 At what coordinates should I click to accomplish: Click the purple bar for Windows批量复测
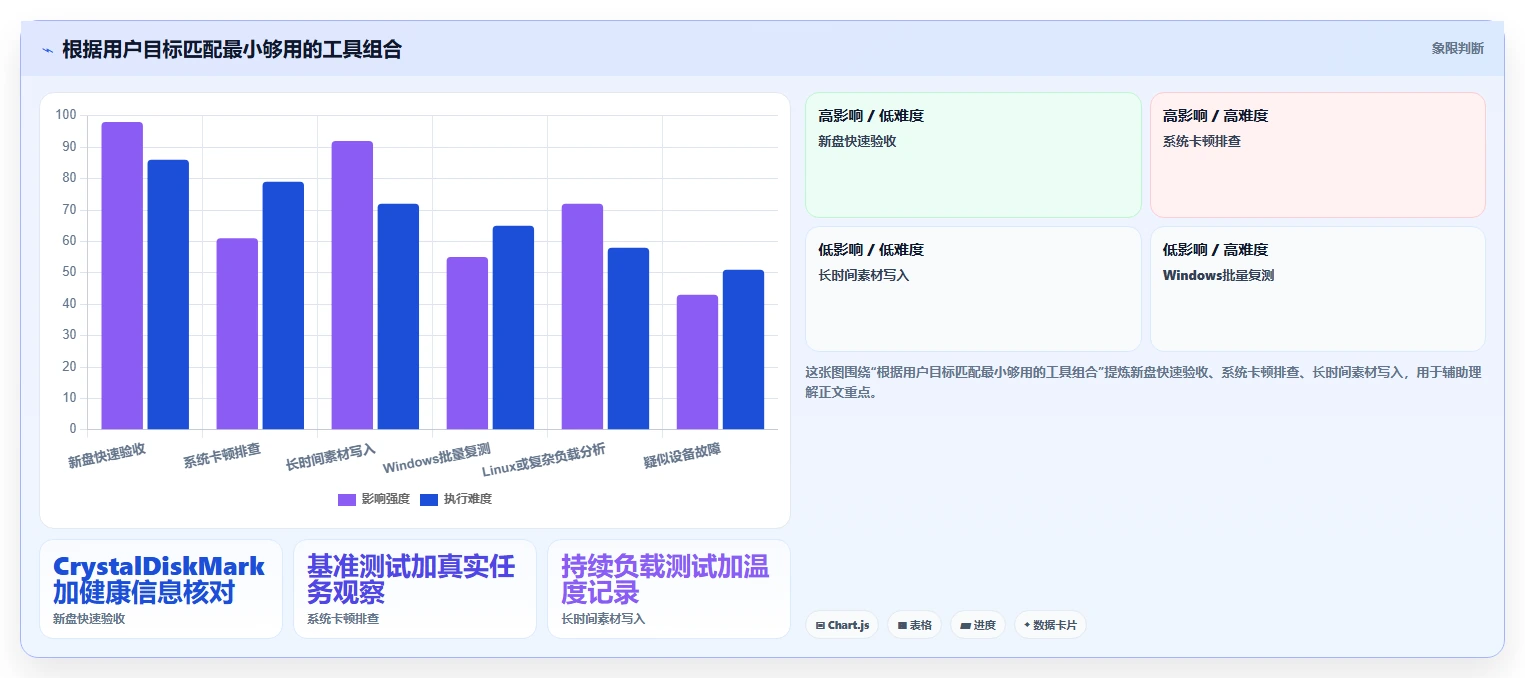click(467, 343)
